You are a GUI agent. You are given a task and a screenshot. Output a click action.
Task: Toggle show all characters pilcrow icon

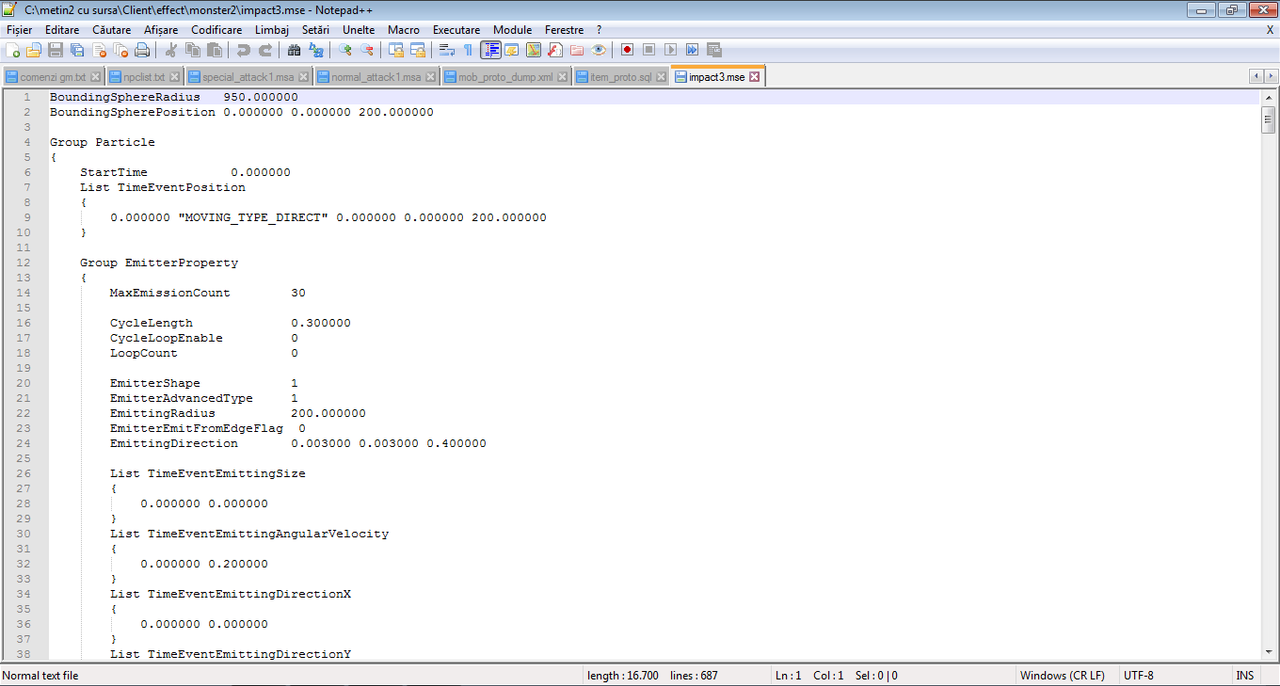[468, 50]
